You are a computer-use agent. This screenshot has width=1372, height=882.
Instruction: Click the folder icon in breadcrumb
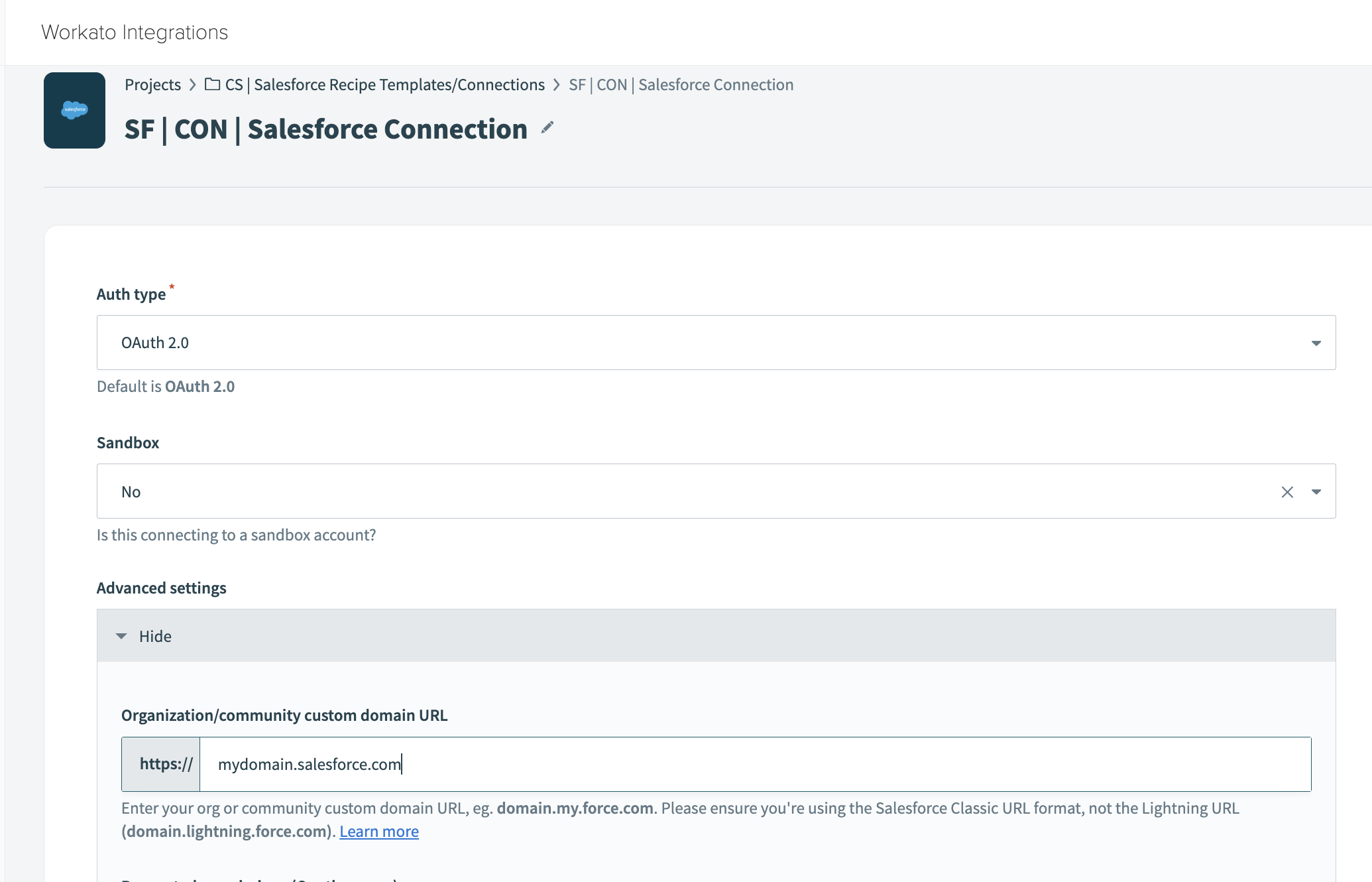point(212,84)
